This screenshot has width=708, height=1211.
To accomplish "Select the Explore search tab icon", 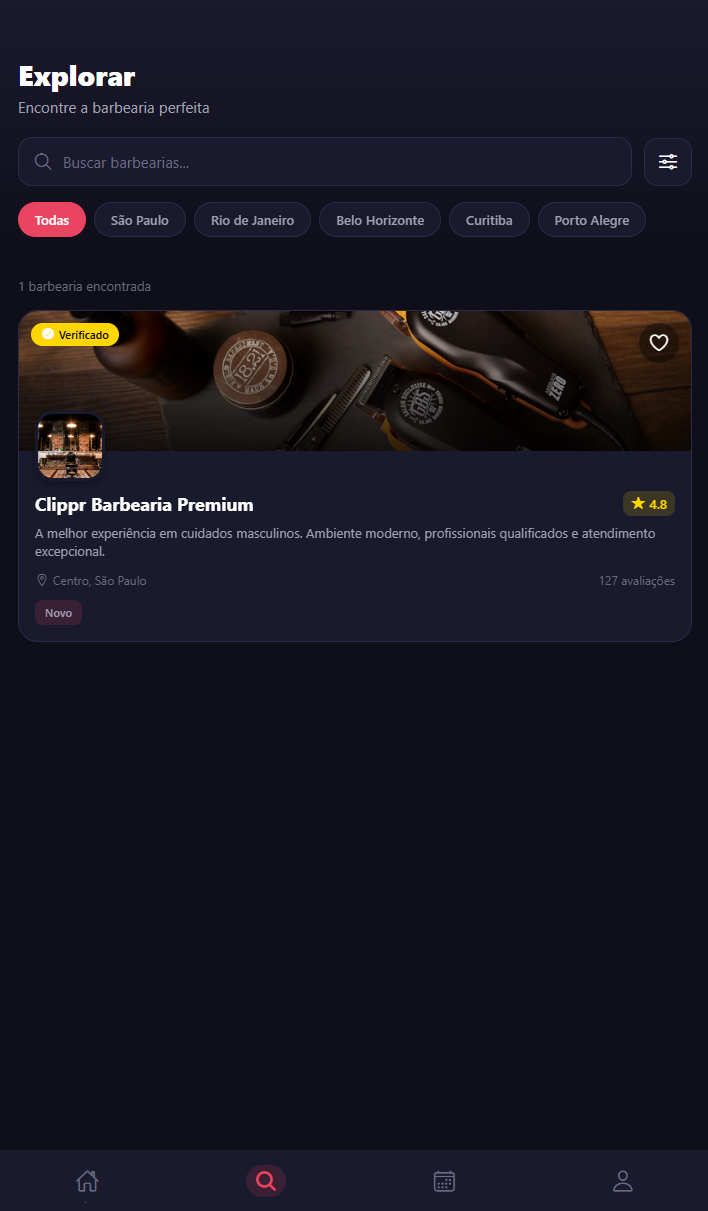I will pos(266,1181).
